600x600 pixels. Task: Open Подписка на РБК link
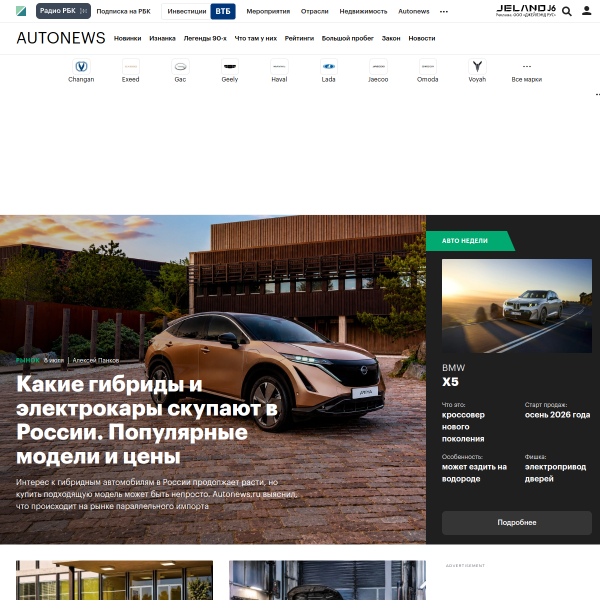[123, 11]
